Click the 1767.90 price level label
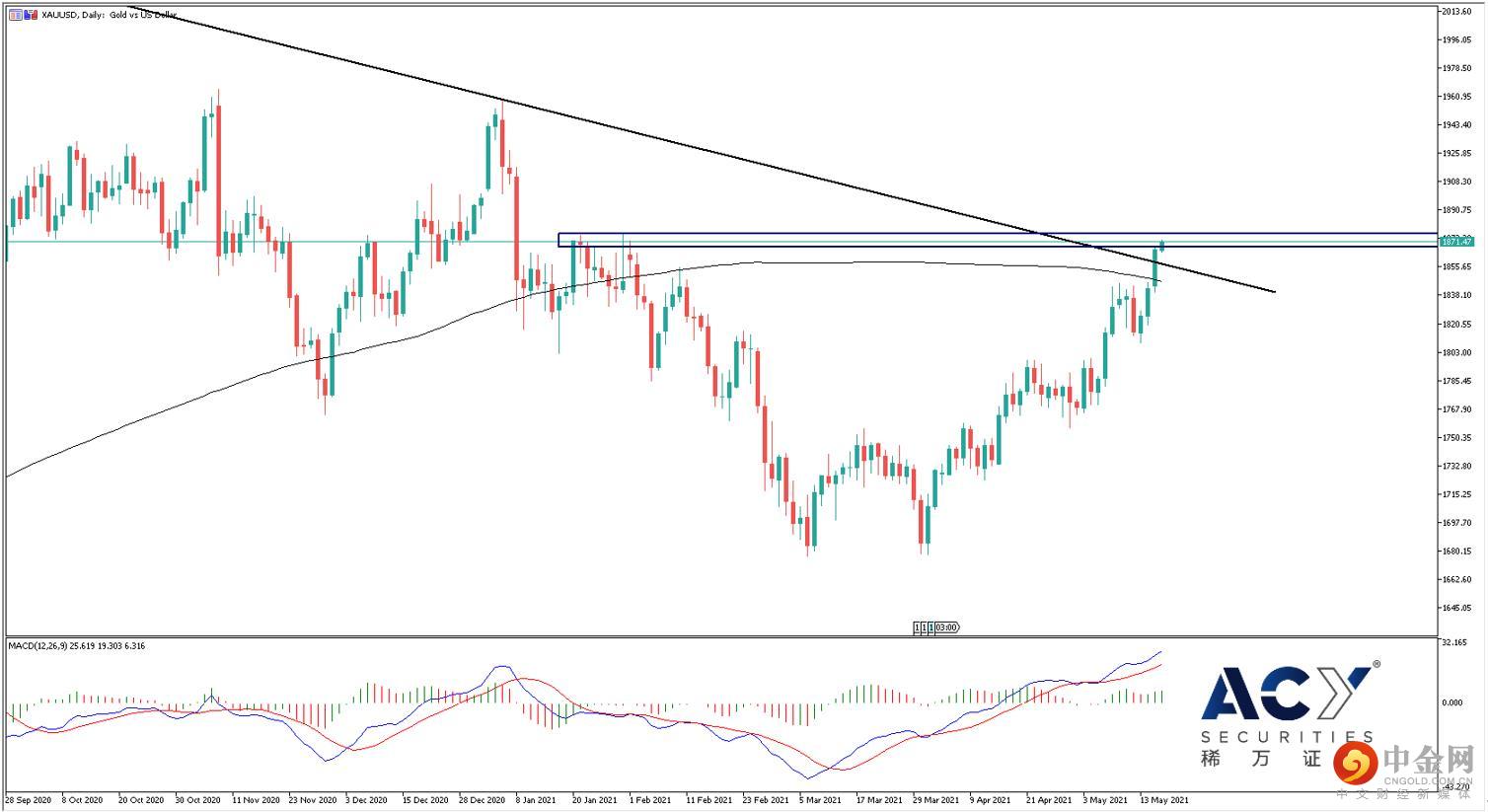Viewport: 1488px width, 812px height. (1457, 408)
